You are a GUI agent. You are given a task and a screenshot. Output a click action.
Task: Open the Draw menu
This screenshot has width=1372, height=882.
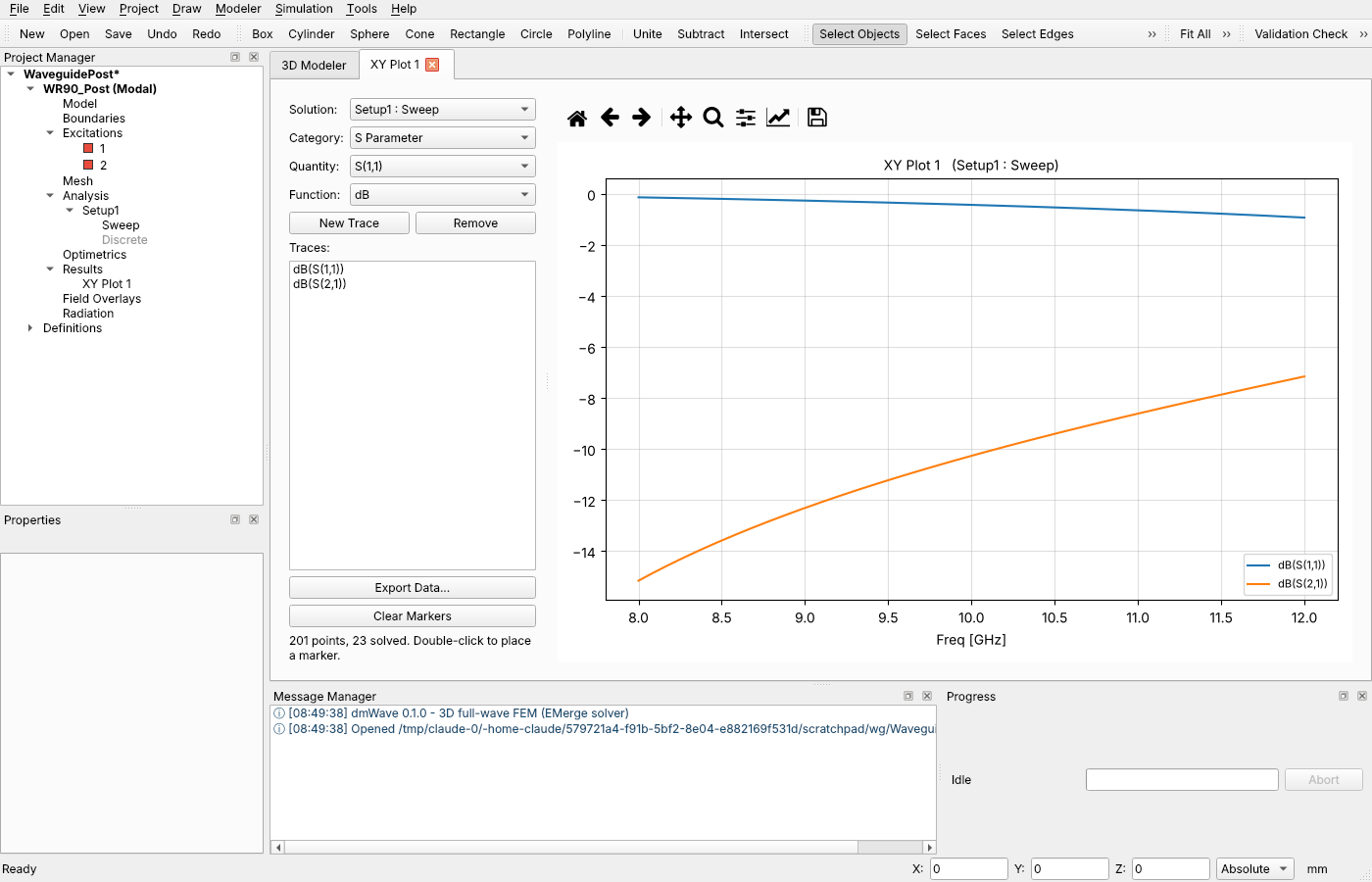point(186,9)
